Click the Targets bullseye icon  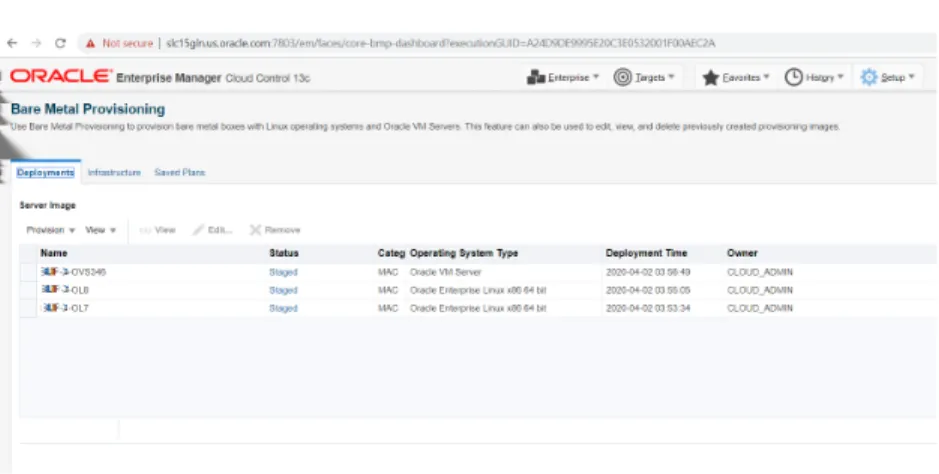623,77
